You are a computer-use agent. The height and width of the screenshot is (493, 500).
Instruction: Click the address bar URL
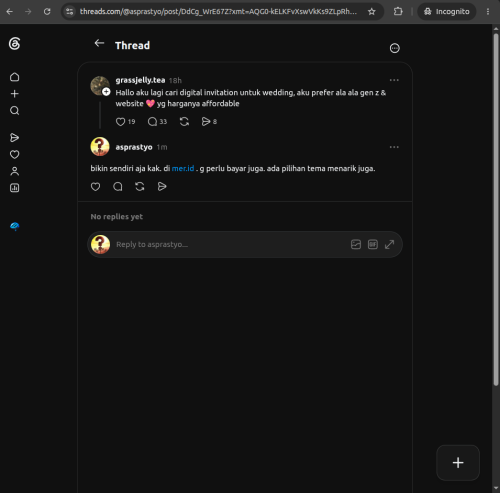[x=218, y=12]
